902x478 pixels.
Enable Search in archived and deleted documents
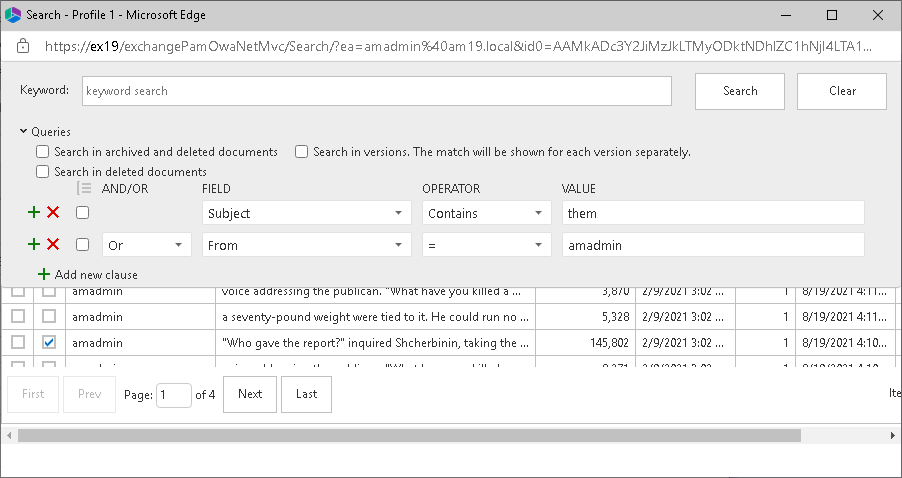coord(43,152)
